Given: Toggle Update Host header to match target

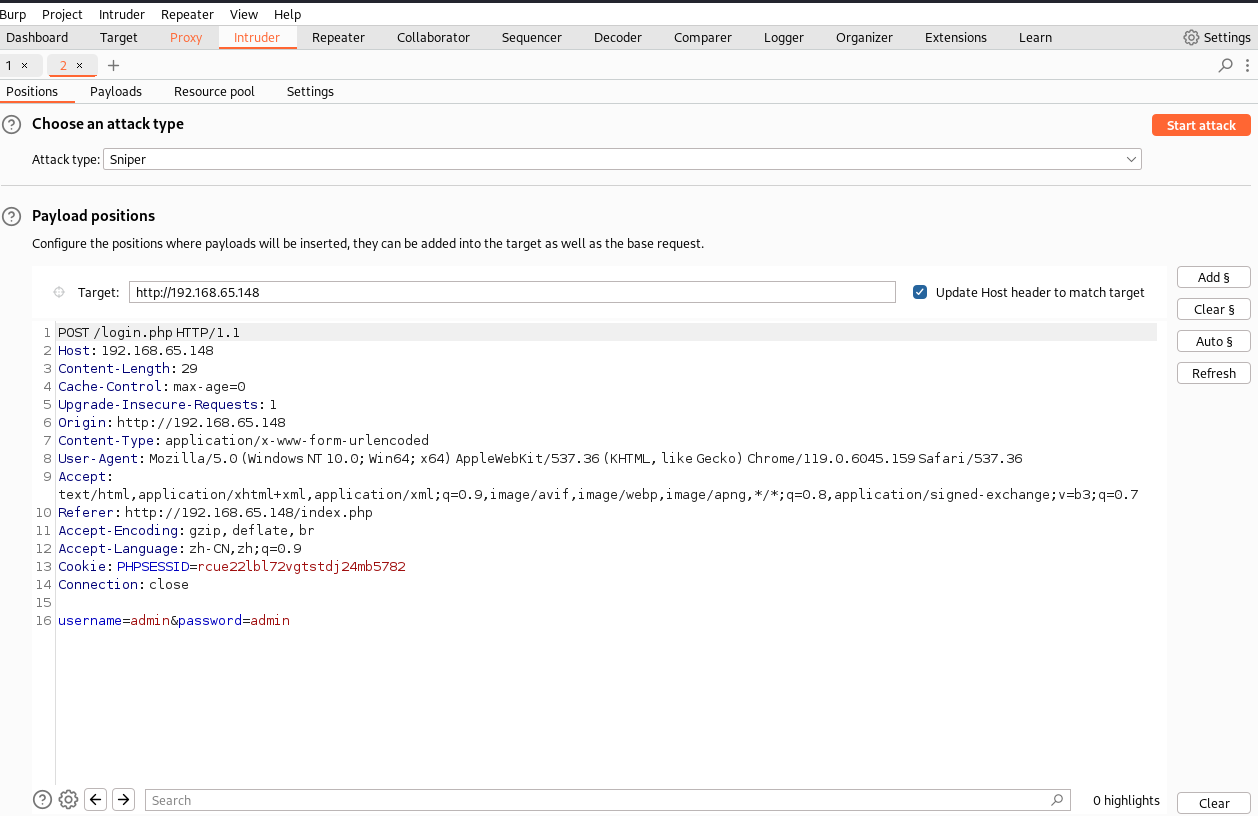Looking at the screenshot, I should coord(920,292).
